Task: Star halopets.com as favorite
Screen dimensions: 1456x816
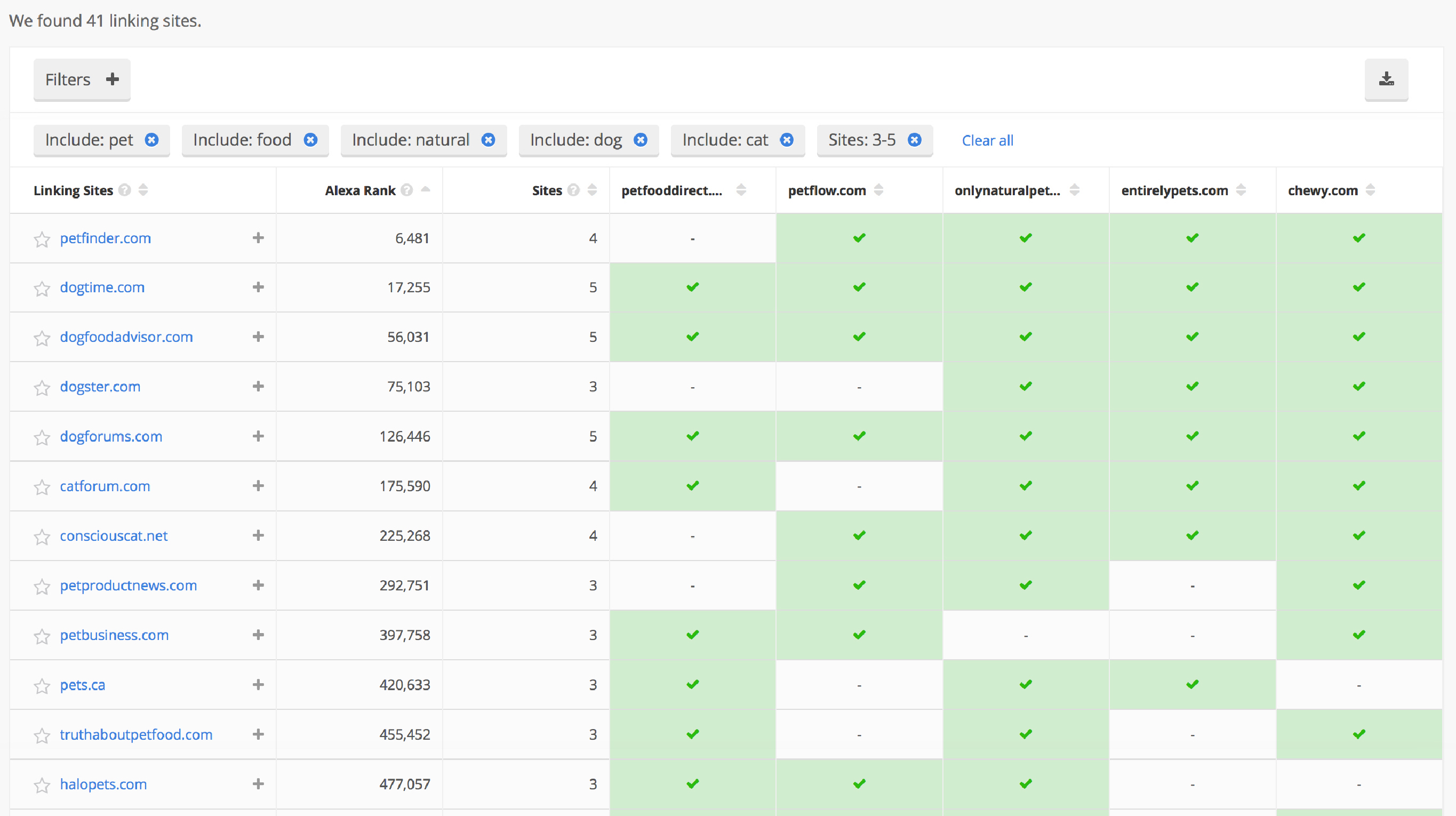Action: pyautogui.click(x=42, y=786)
